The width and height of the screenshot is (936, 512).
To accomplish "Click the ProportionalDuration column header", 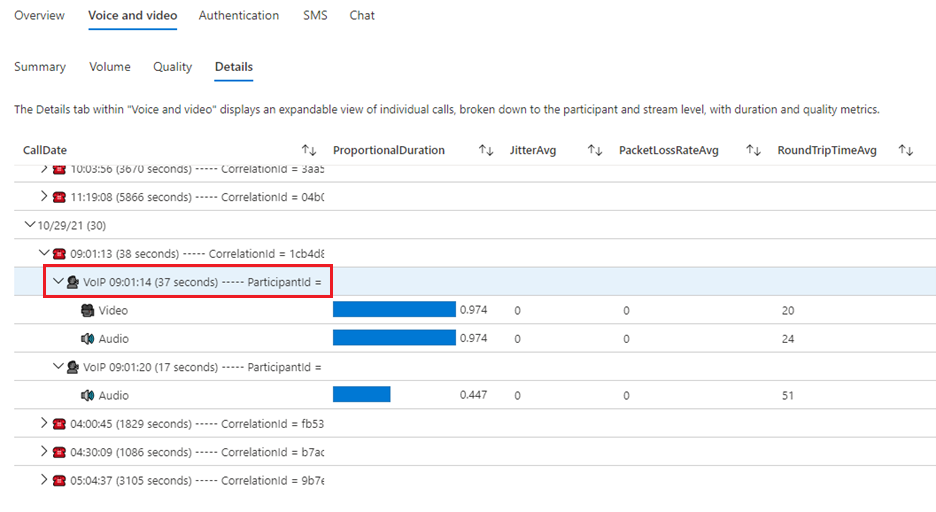I will coord(389,150).
